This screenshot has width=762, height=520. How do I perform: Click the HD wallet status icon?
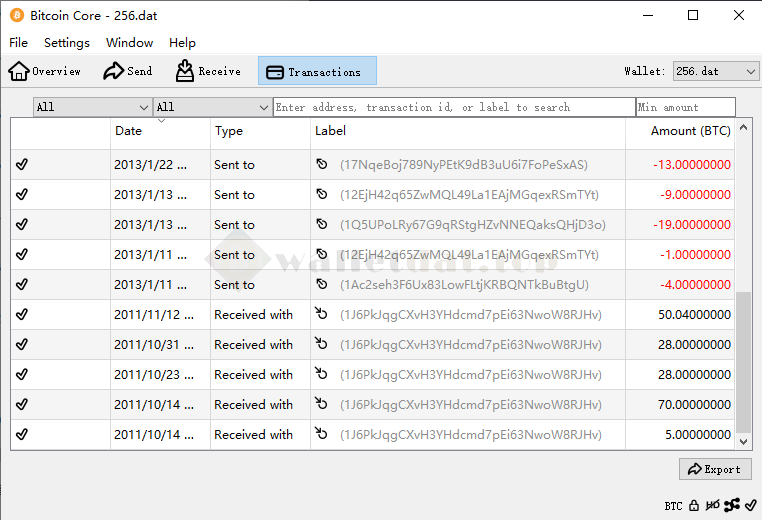coord(713,506)
